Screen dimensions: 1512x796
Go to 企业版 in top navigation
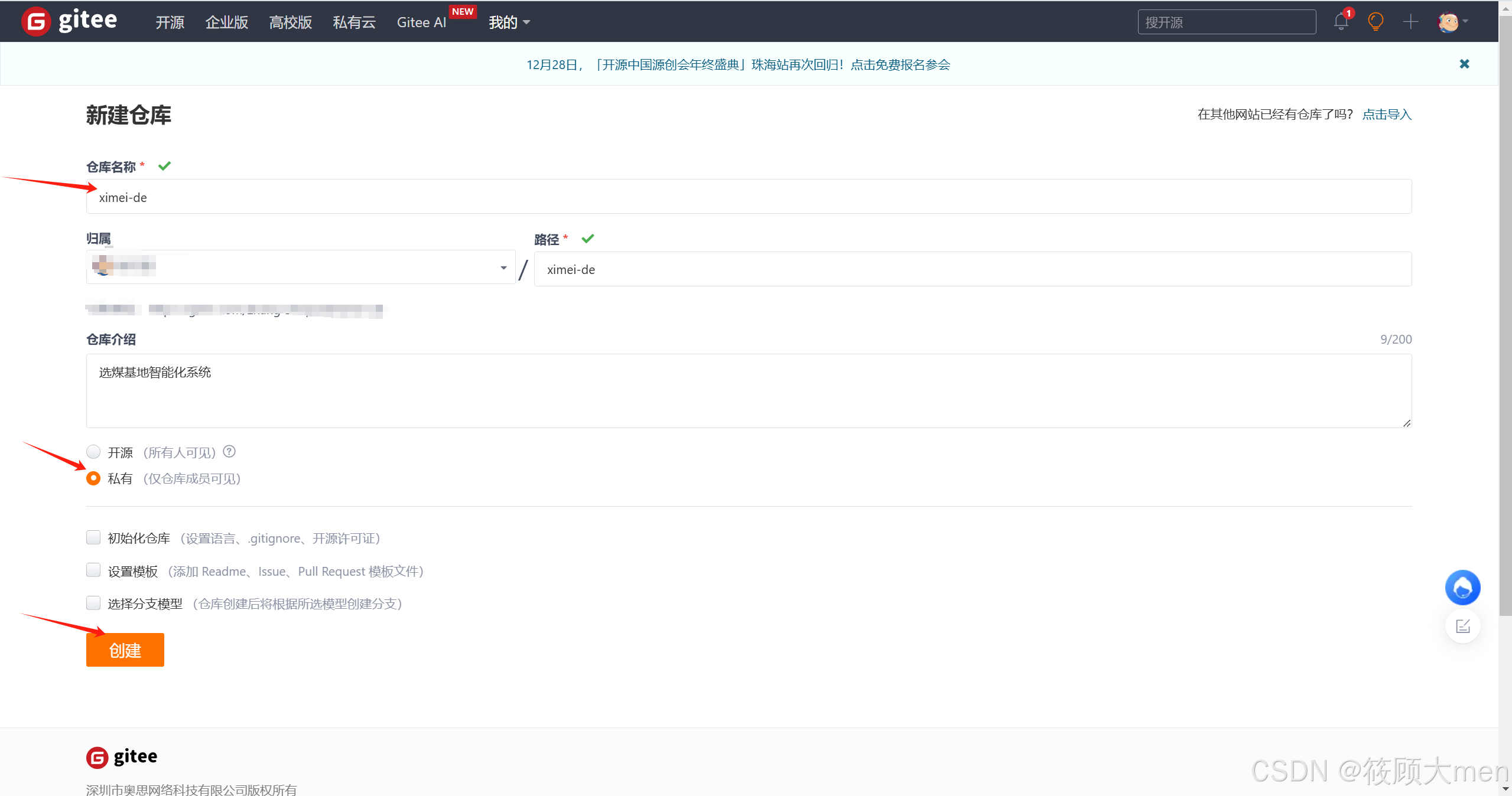(x=226, y=22)
